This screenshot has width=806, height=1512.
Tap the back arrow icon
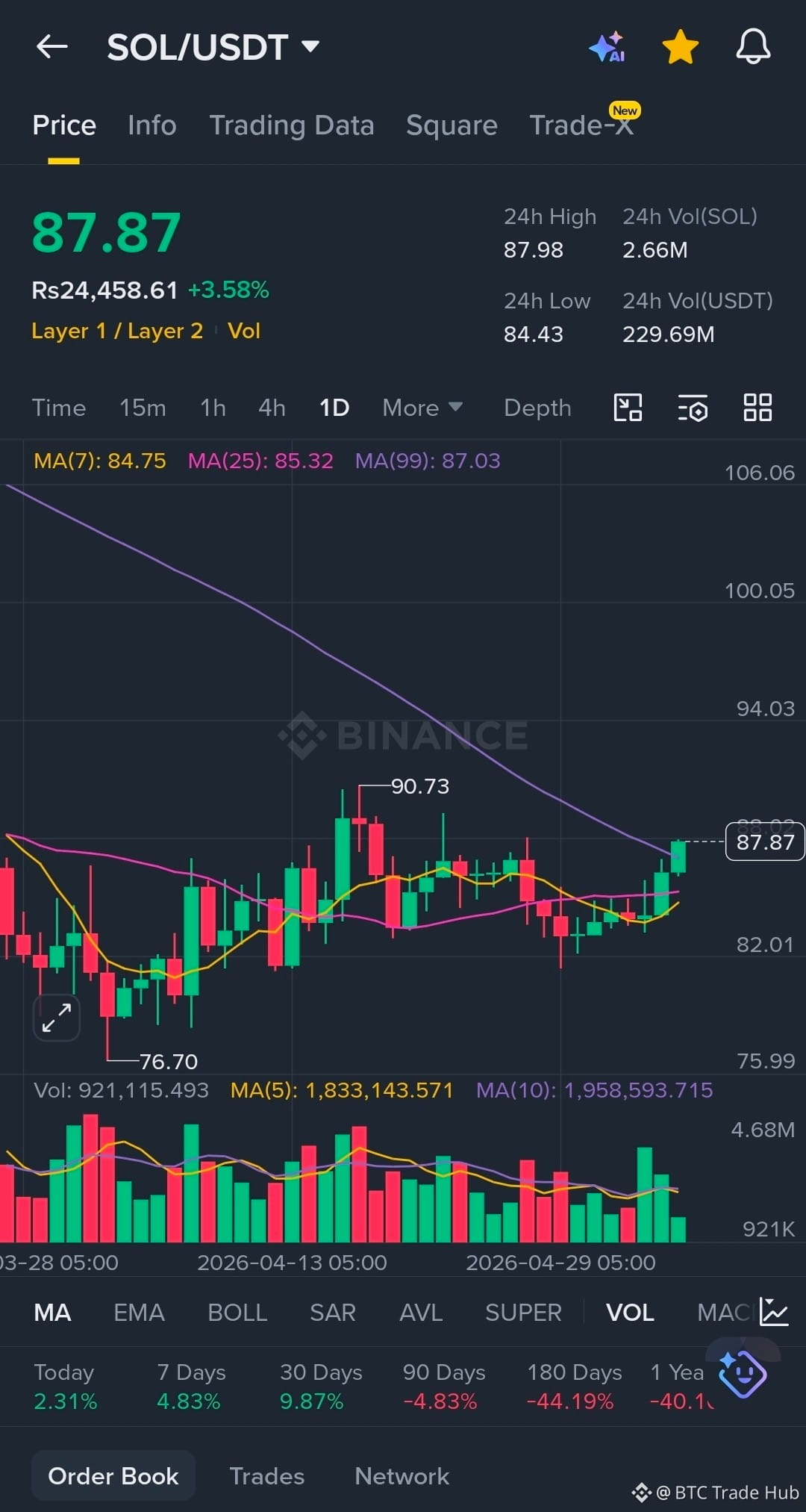pos(52,47)
